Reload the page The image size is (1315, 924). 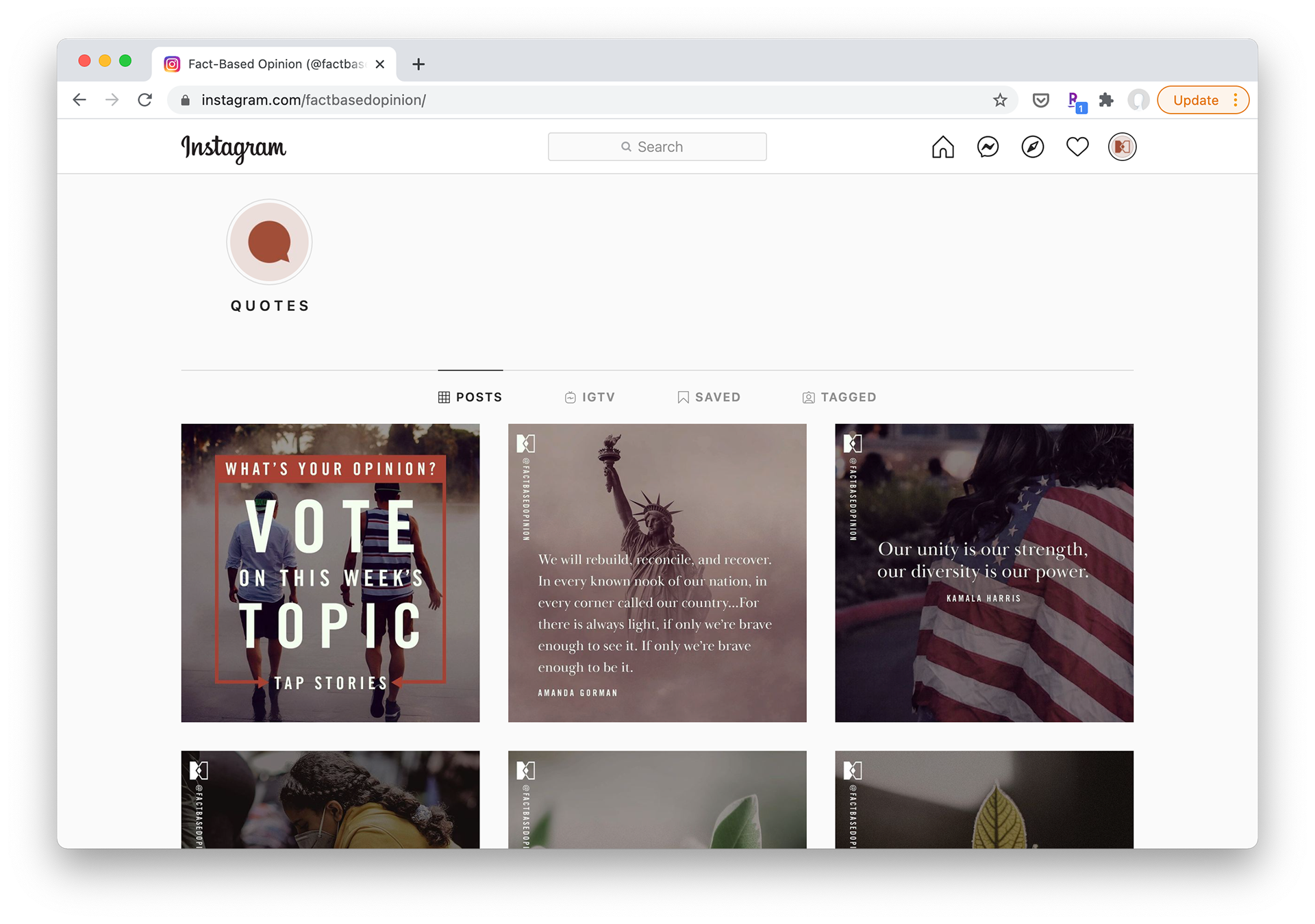[x=145, y=100]
